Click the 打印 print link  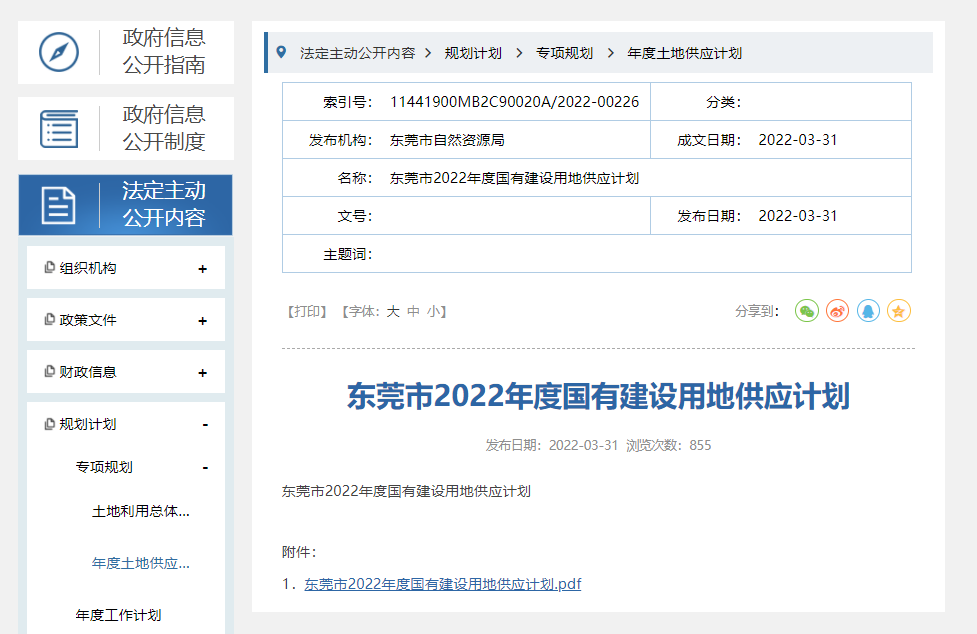tap(307, 312)
